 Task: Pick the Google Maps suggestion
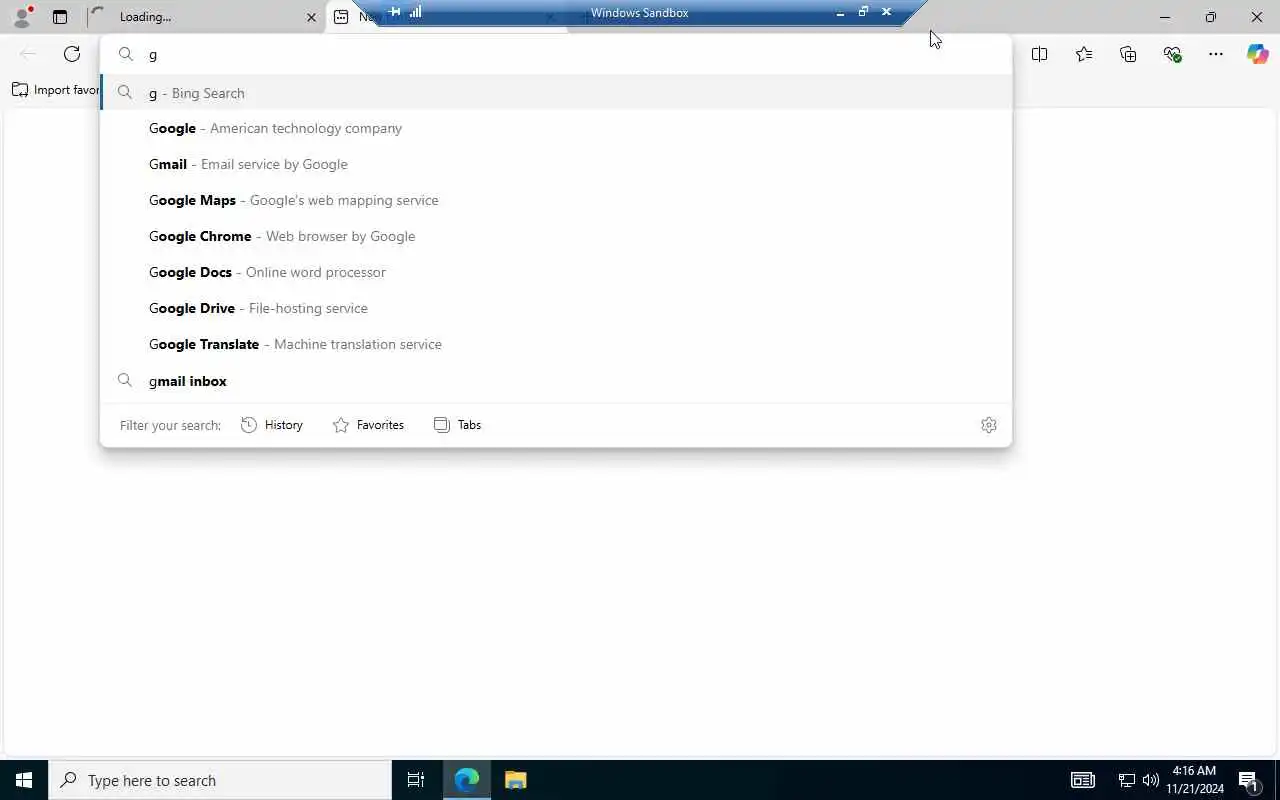556,200
